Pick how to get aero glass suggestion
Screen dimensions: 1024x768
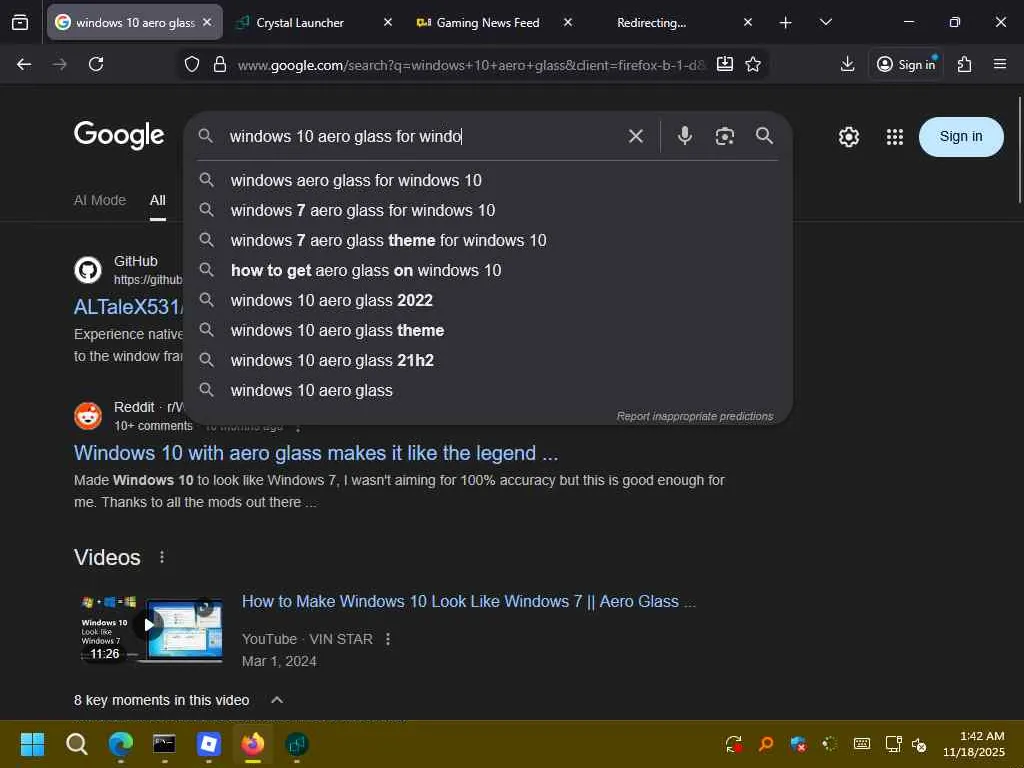click(488, 270)
